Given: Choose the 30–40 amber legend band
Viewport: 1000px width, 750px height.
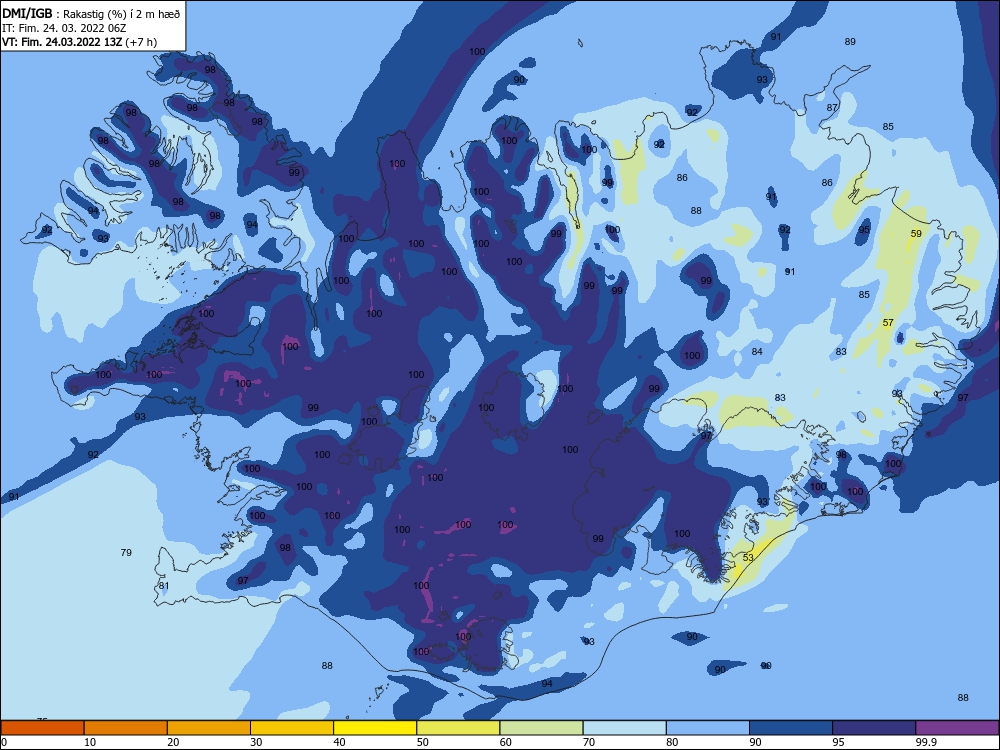Looking at the screenshot, I should [292, 728].
